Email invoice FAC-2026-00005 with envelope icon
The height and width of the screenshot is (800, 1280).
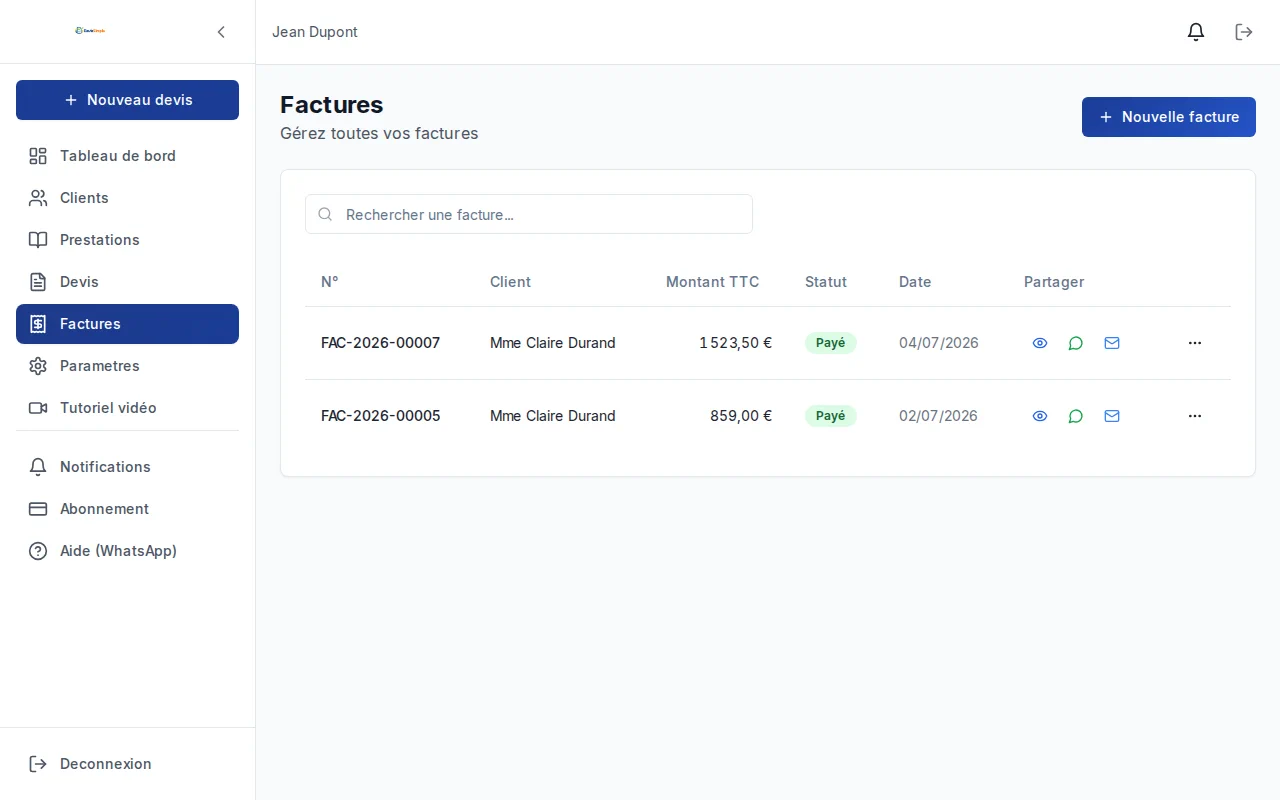1112,416
